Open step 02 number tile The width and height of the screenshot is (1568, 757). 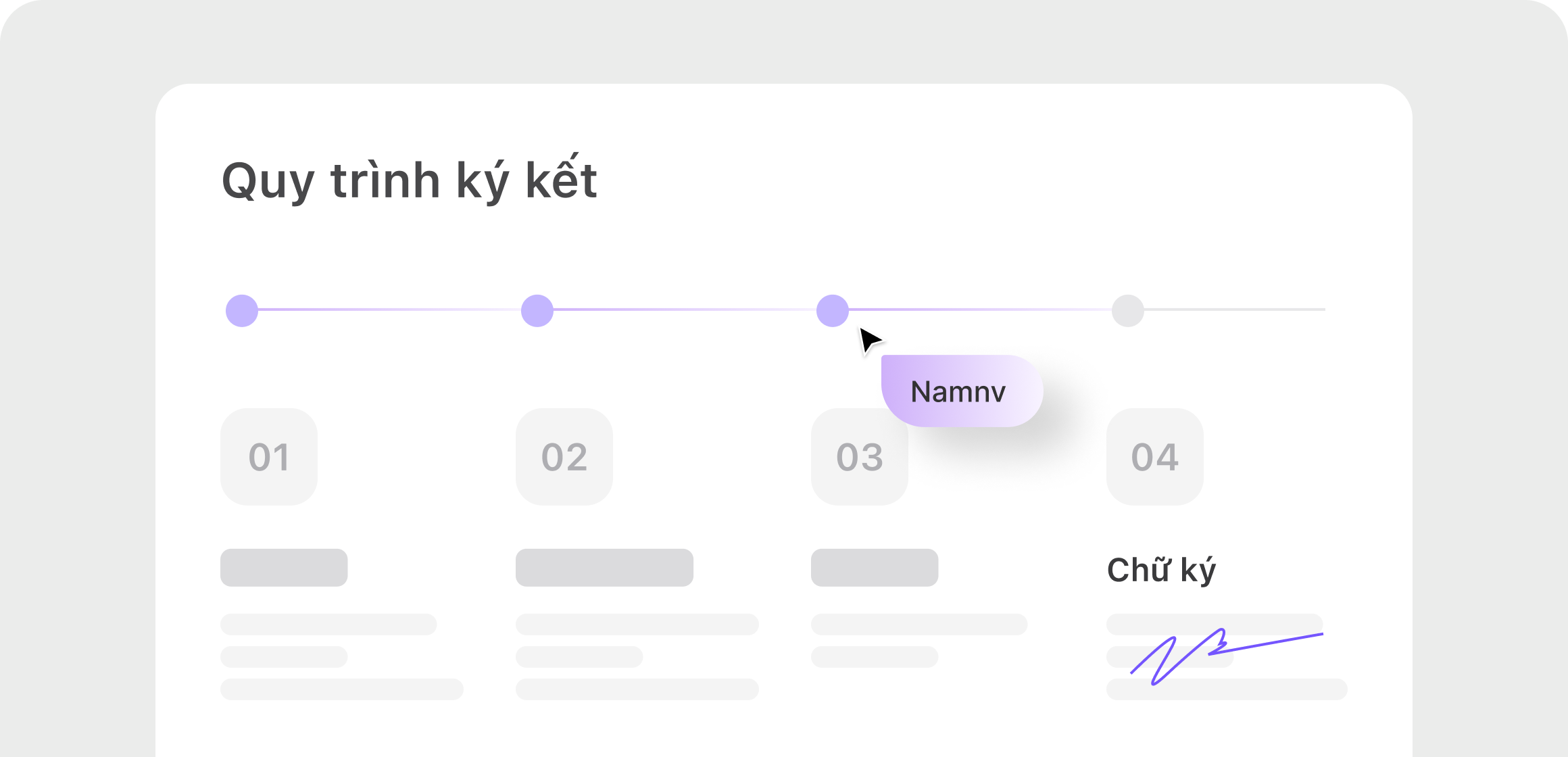(x=564, y=457)
